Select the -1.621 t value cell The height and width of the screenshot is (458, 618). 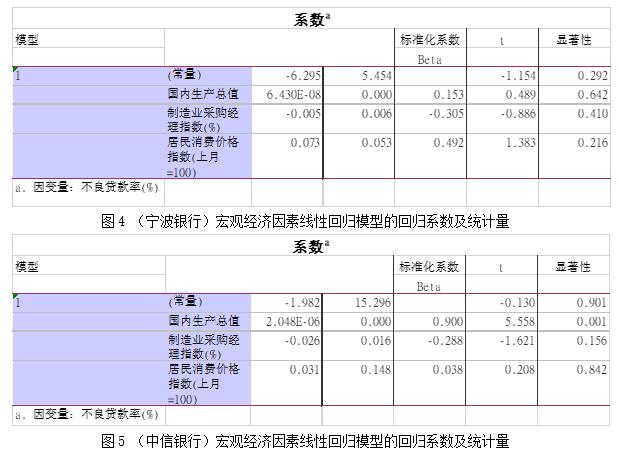click(x=501, y=346)
